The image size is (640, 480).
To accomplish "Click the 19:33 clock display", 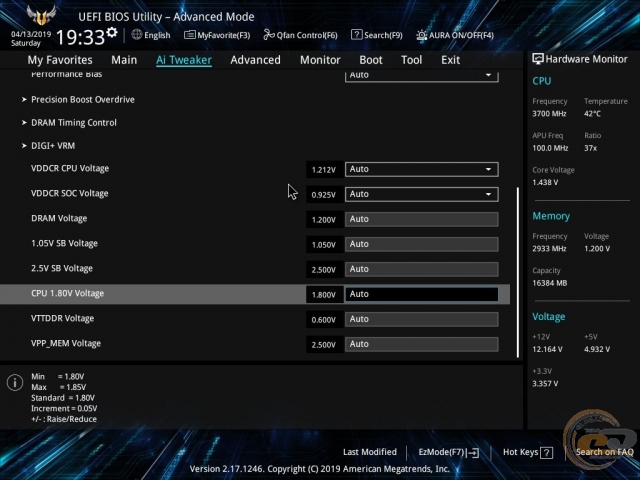I will [x=80, y=38].
